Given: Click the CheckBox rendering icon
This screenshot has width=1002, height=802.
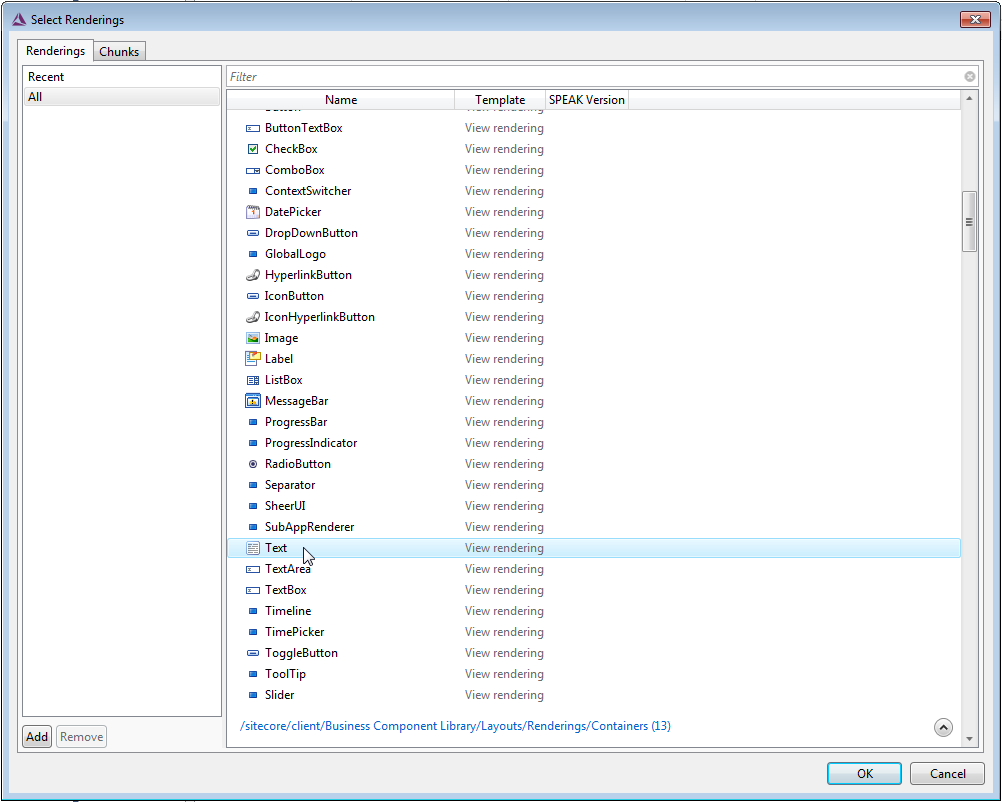Looking at the screenshot, I should (x=253, y=148).
